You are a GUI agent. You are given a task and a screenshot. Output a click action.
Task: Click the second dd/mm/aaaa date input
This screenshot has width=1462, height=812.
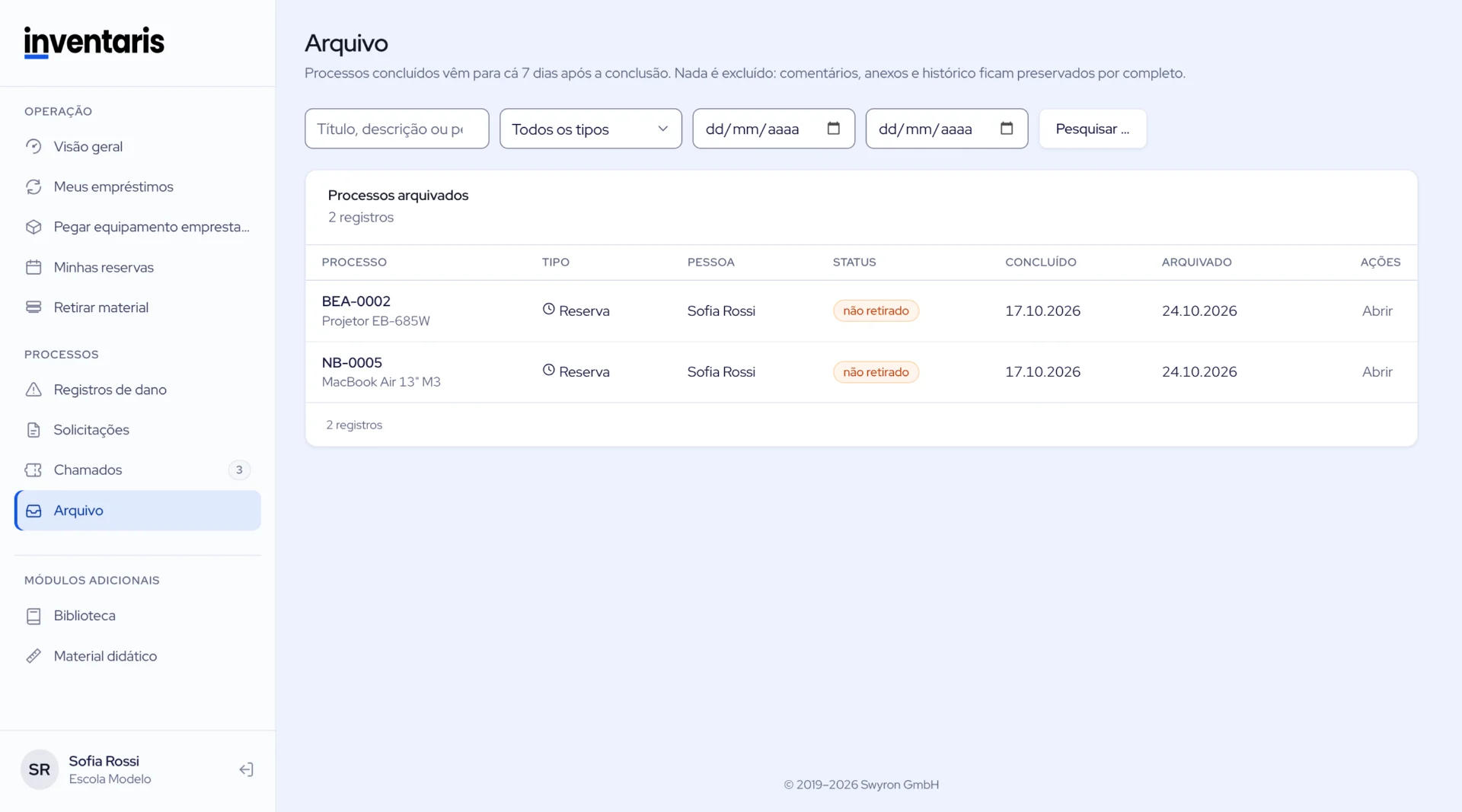pos(946,129)
